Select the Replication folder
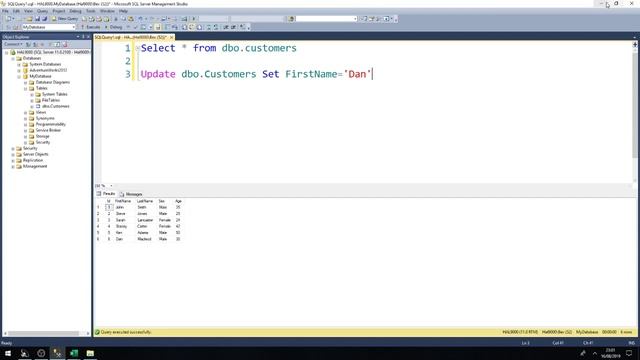Screen dimensions: 640x360 [x=33, y=160]
